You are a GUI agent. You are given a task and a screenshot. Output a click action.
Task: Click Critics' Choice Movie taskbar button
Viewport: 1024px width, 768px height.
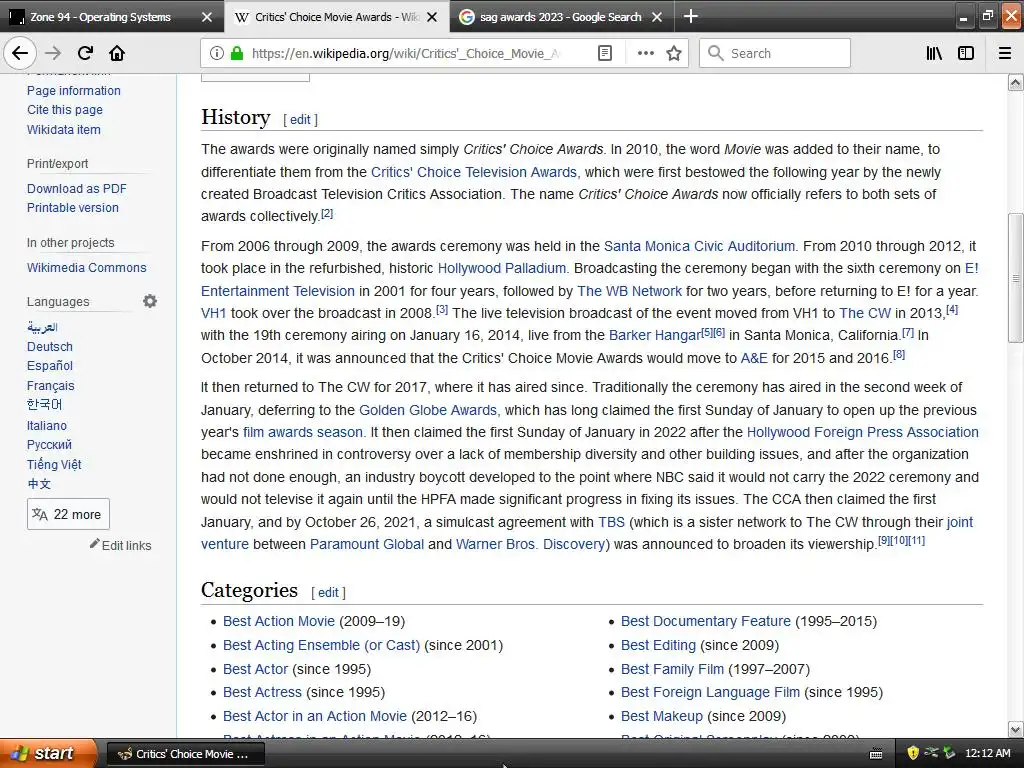point(185,754)
